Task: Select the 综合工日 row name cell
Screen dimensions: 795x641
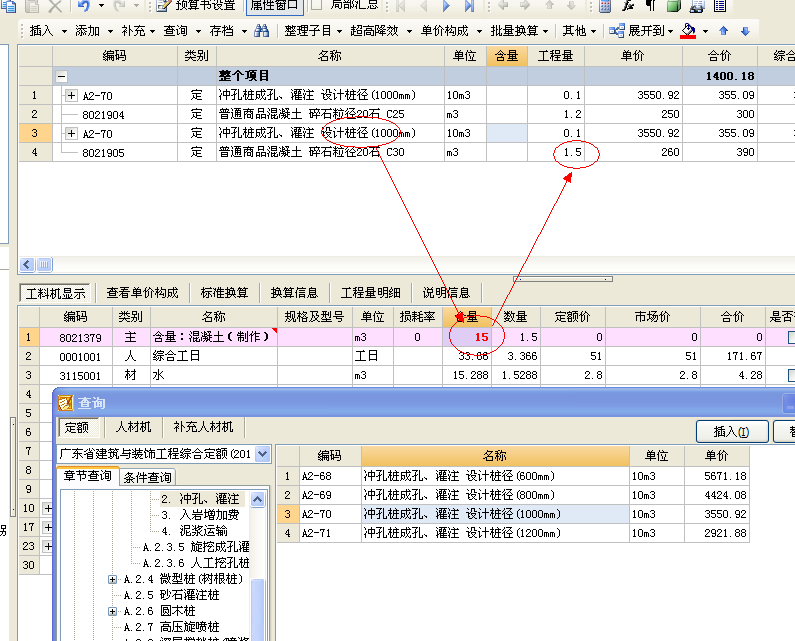Action: click(214, 356)
